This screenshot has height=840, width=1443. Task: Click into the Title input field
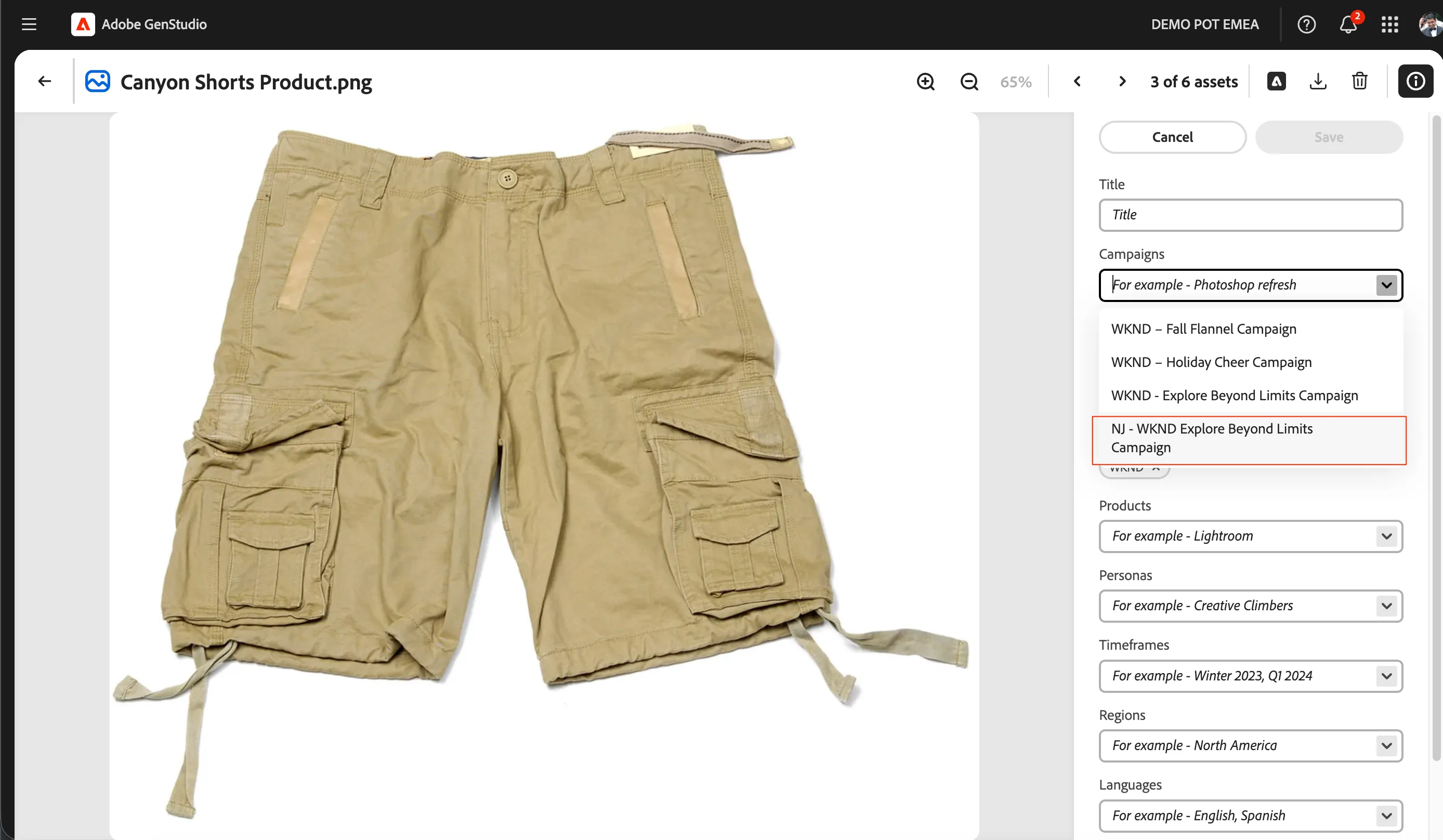[x=1251, y=215]
